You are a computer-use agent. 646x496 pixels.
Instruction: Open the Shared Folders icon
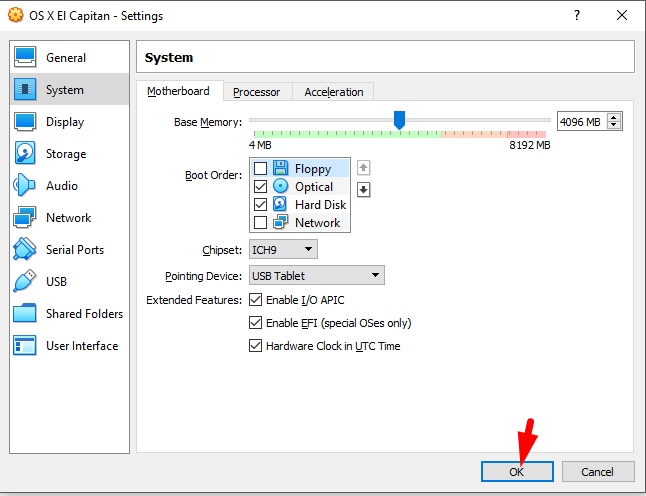click(26, 314)
